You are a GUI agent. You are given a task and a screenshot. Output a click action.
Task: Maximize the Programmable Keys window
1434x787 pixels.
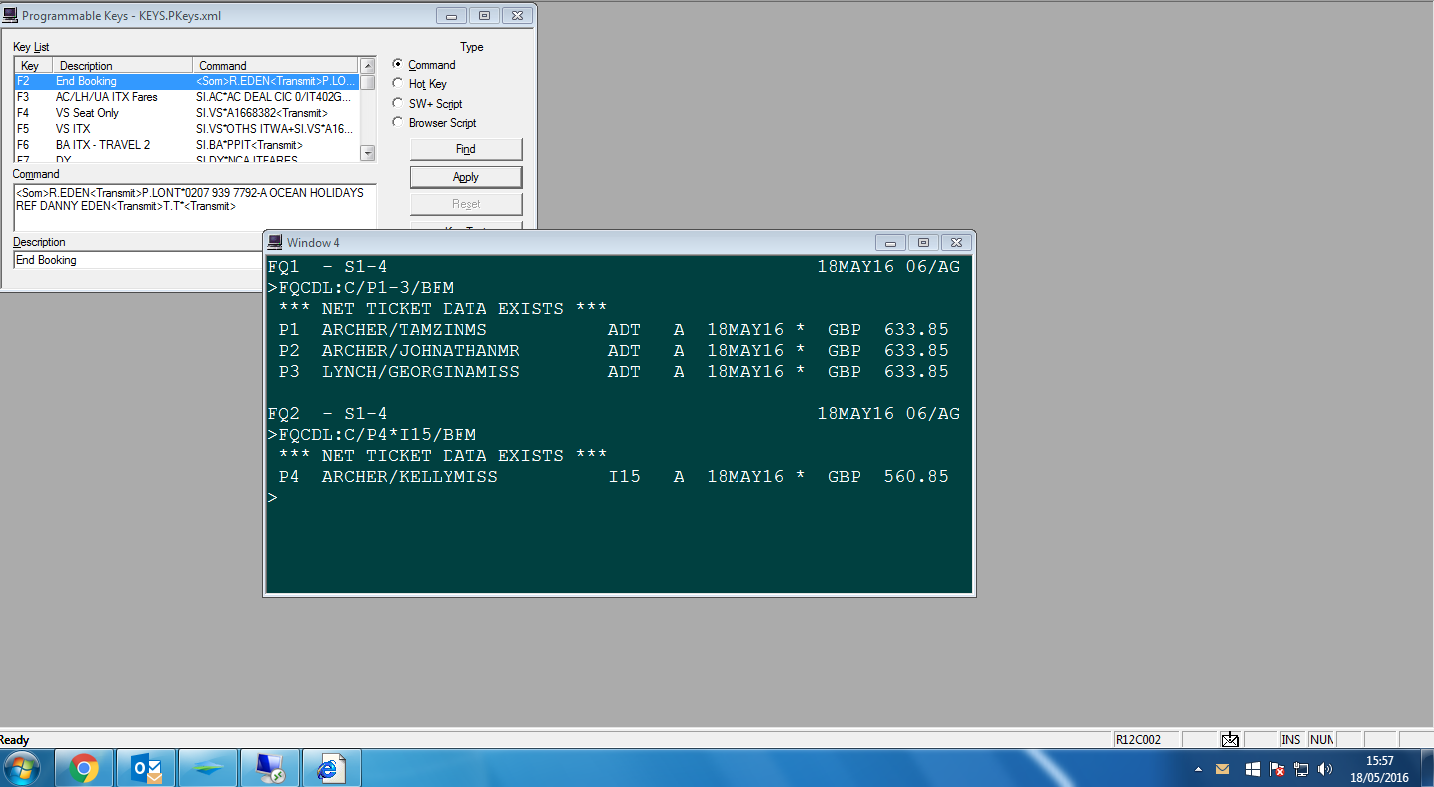484,15
